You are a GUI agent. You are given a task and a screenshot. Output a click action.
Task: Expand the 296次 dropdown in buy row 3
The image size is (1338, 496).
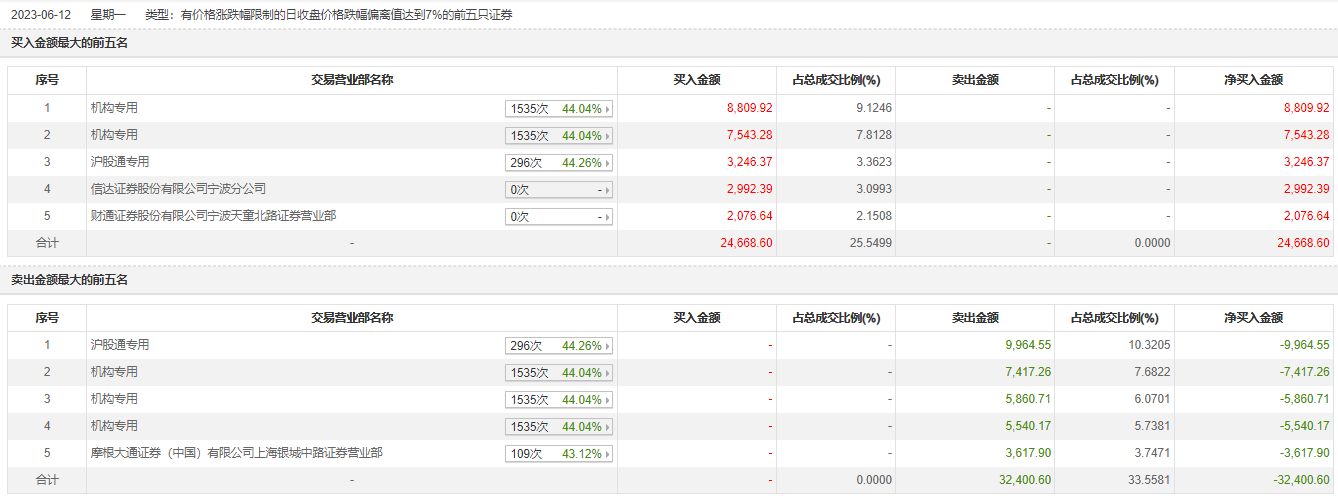[559, 162]
